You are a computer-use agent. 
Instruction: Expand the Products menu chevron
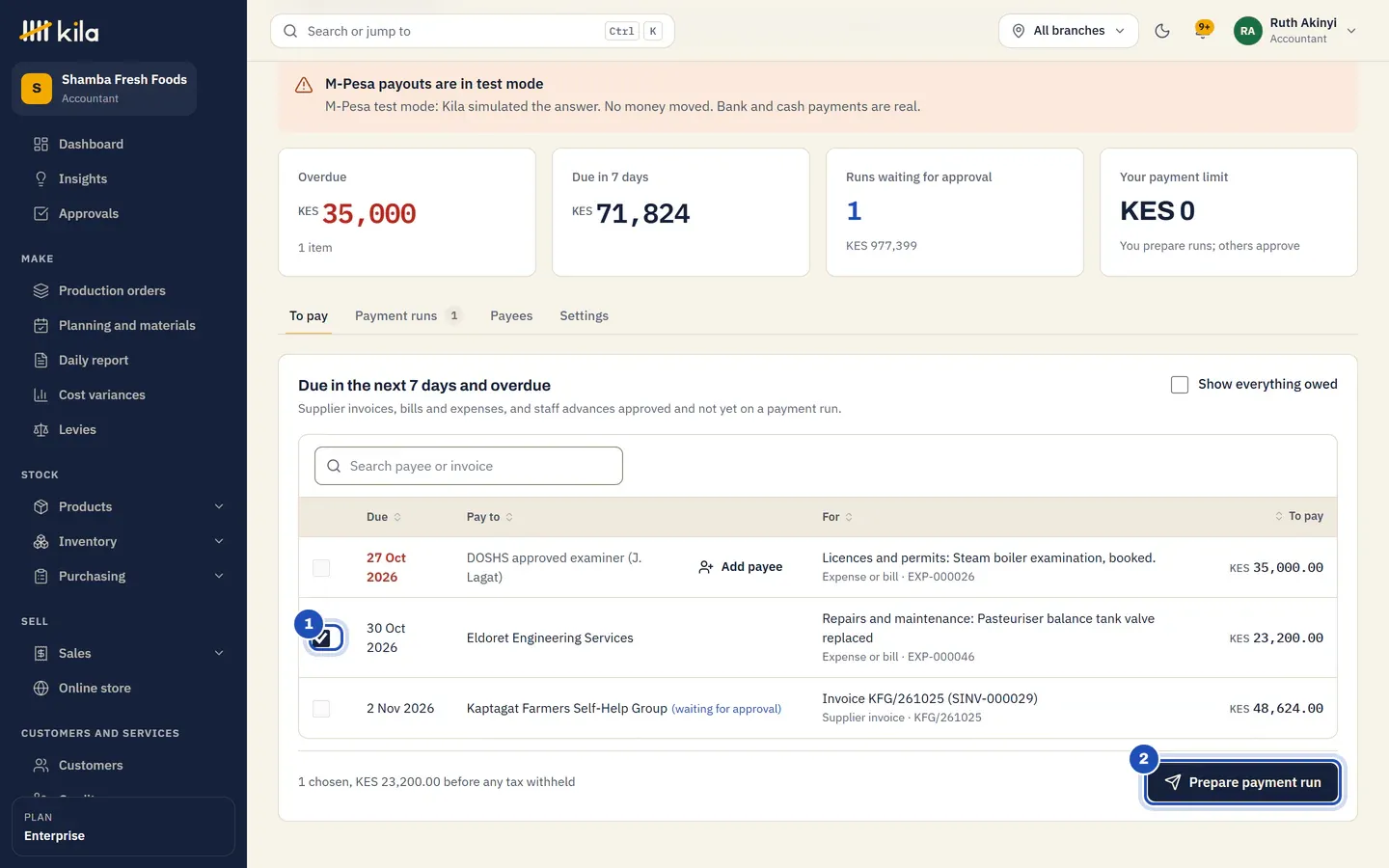click(x=219, y=507)
